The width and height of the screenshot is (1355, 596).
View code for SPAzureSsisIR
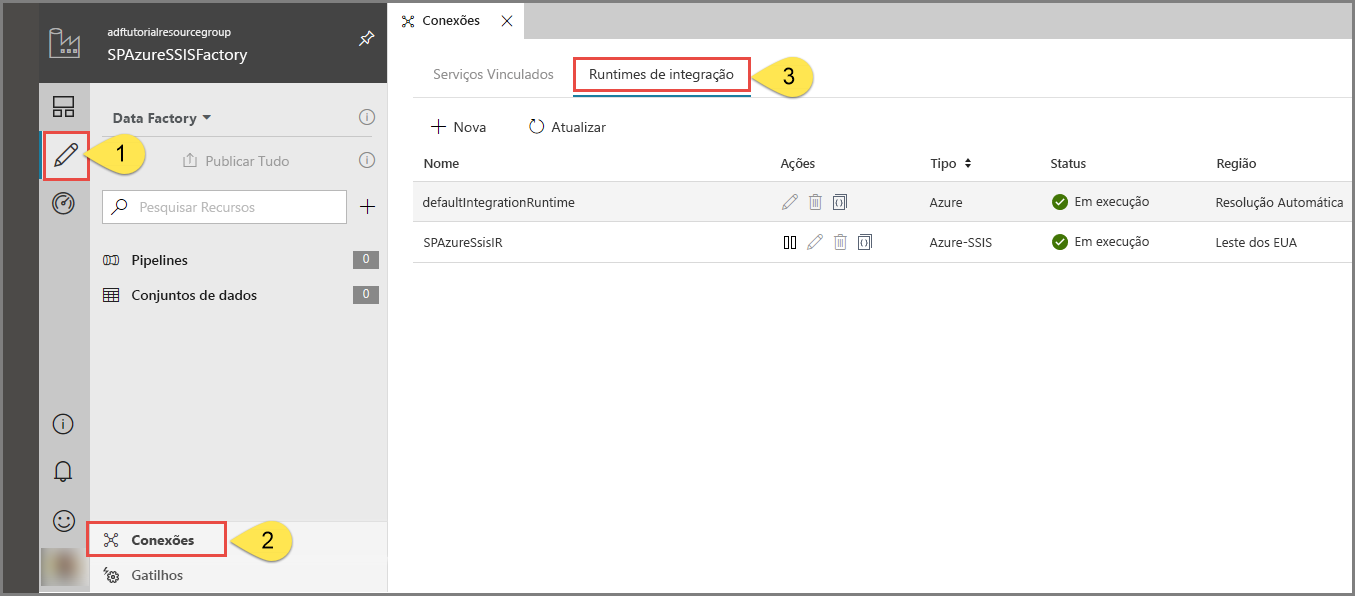[x=865, y=242]
